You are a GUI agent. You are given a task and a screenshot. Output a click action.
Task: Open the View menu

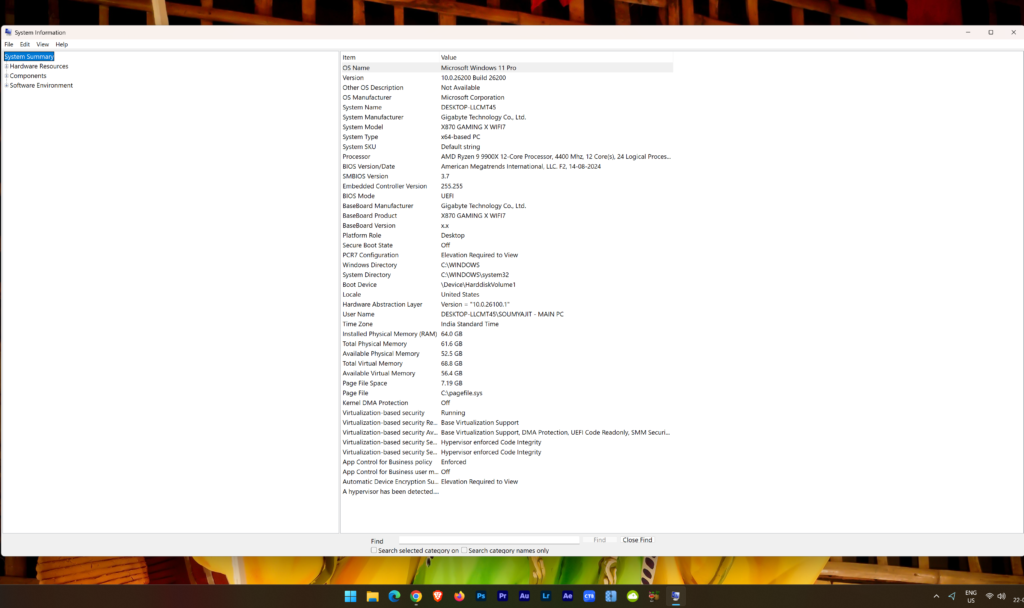(x=42, y=44)
